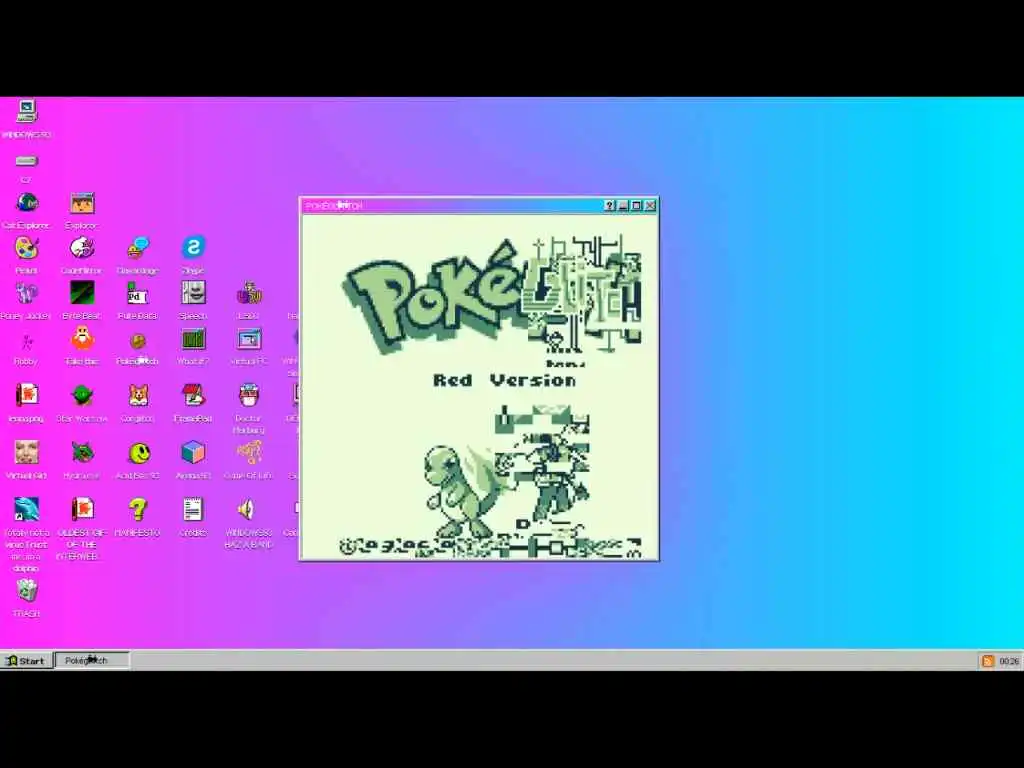Open OLDEST GIF OF THE INTERWEB icon
Viewport: 1024px width, 768px height.
click(82, 509)
